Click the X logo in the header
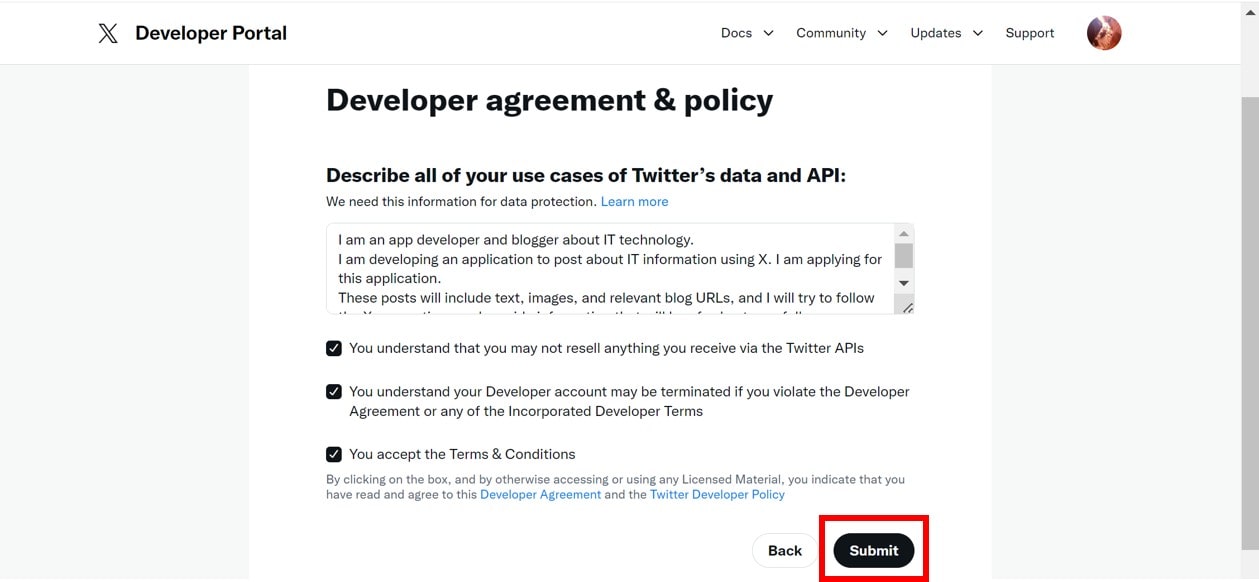 [x=108, y=33]
